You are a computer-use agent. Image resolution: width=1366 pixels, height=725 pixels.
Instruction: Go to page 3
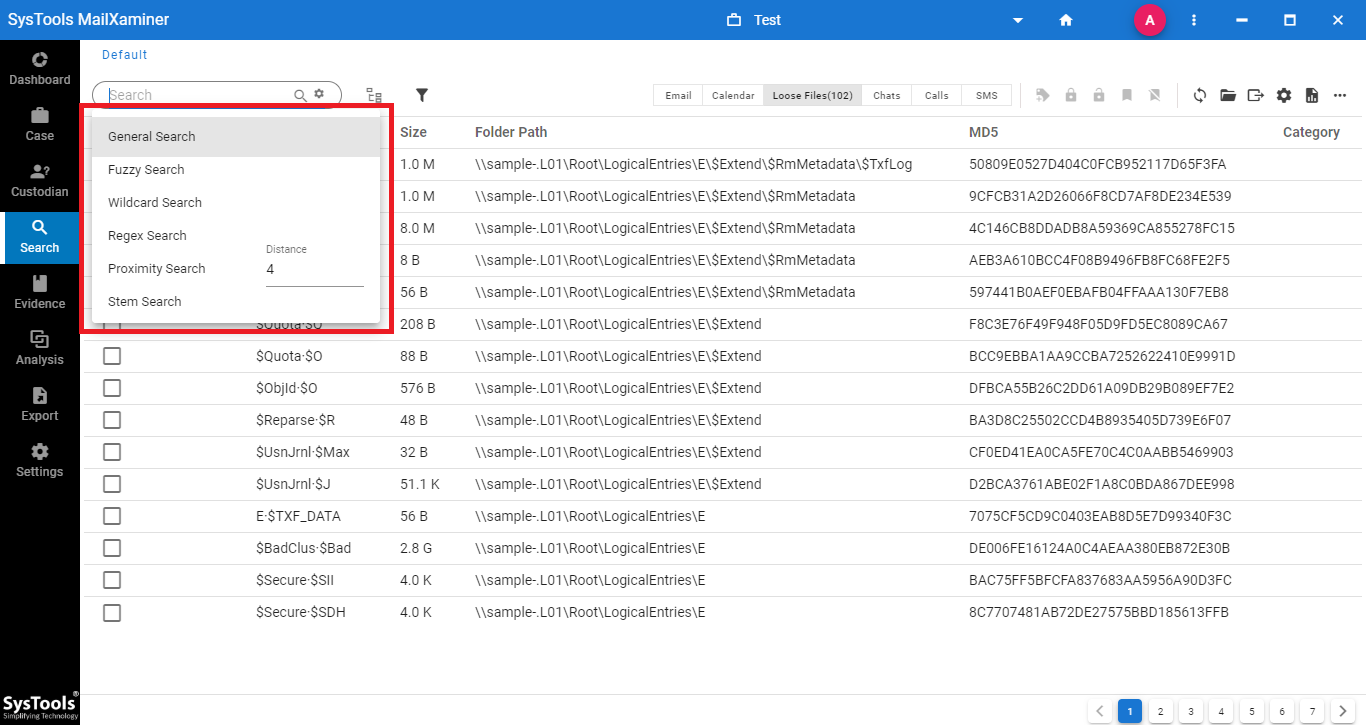click(x=1191, y=711)
